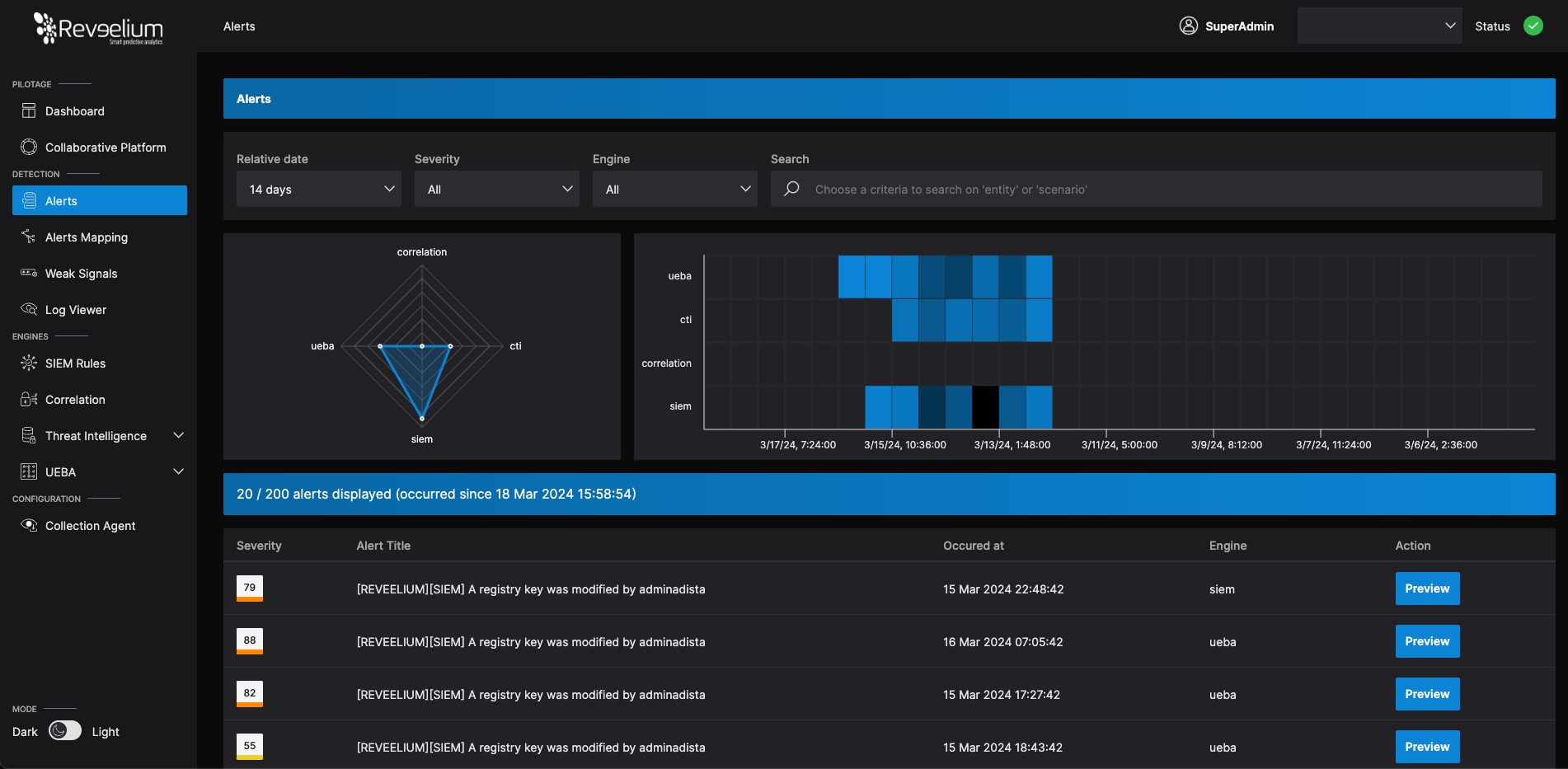Select the Weak Signals detection icon

coord(29,273)
